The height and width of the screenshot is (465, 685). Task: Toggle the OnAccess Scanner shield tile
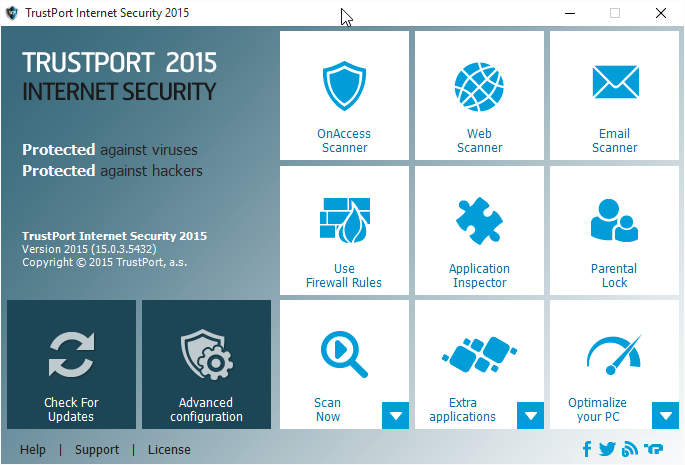point(344,95)
